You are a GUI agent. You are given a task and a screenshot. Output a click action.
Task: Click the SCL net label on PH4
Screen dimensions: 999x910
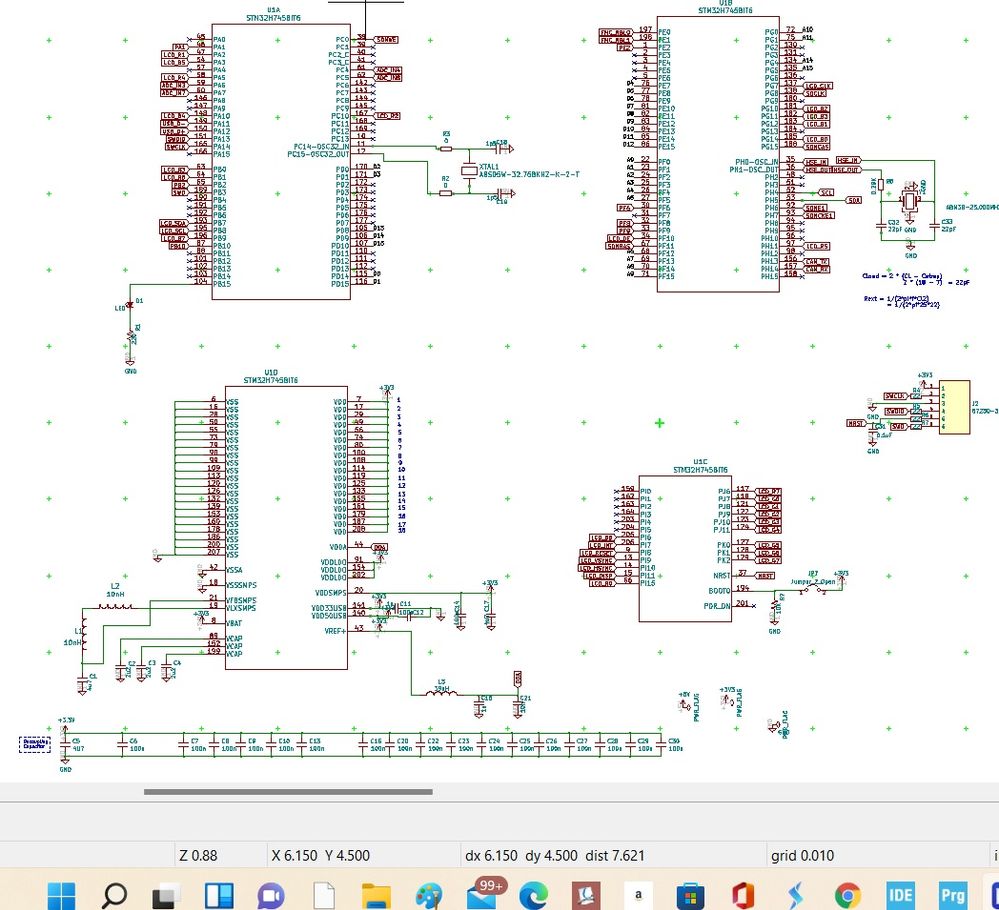tap(826, 192)
